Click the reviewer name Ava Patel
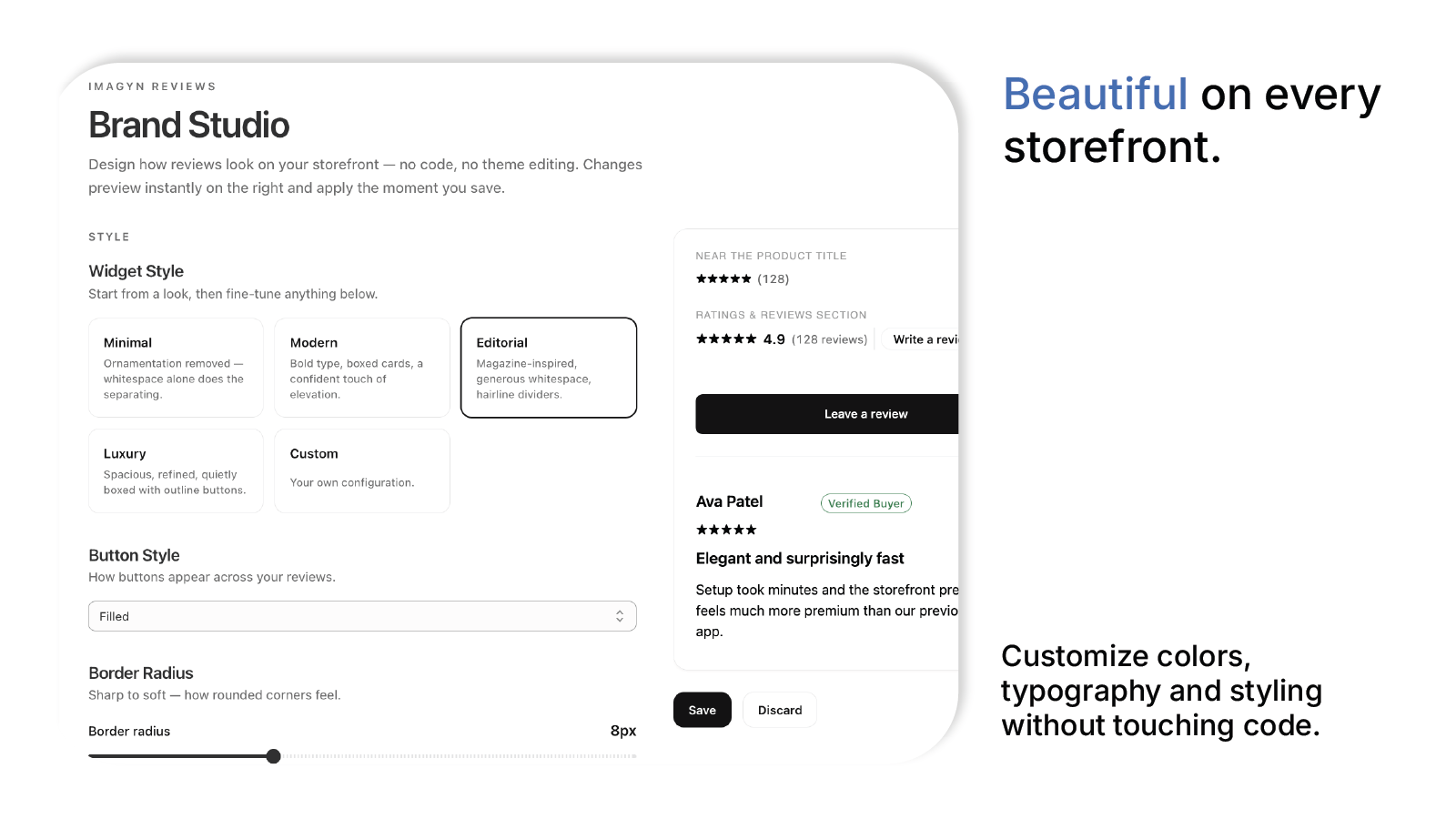 729,501
